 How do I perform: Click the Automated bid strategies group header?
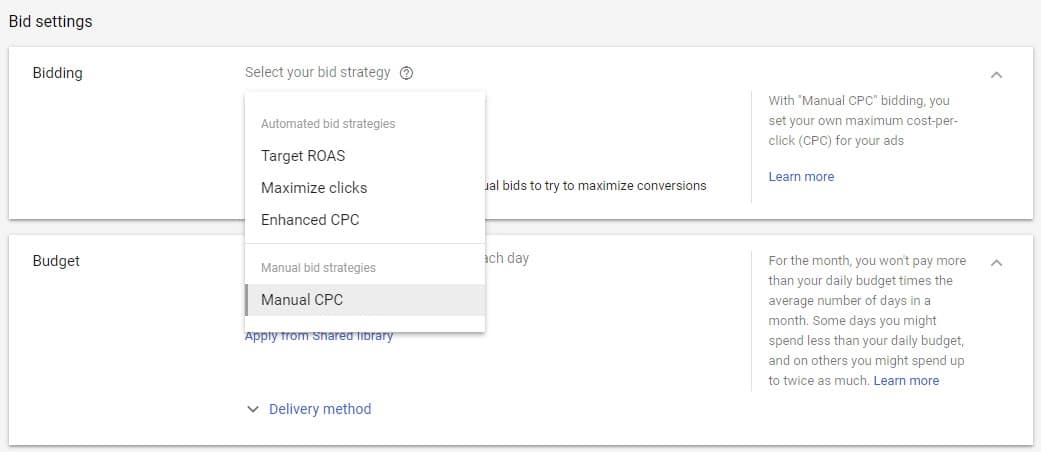[328, 123]
